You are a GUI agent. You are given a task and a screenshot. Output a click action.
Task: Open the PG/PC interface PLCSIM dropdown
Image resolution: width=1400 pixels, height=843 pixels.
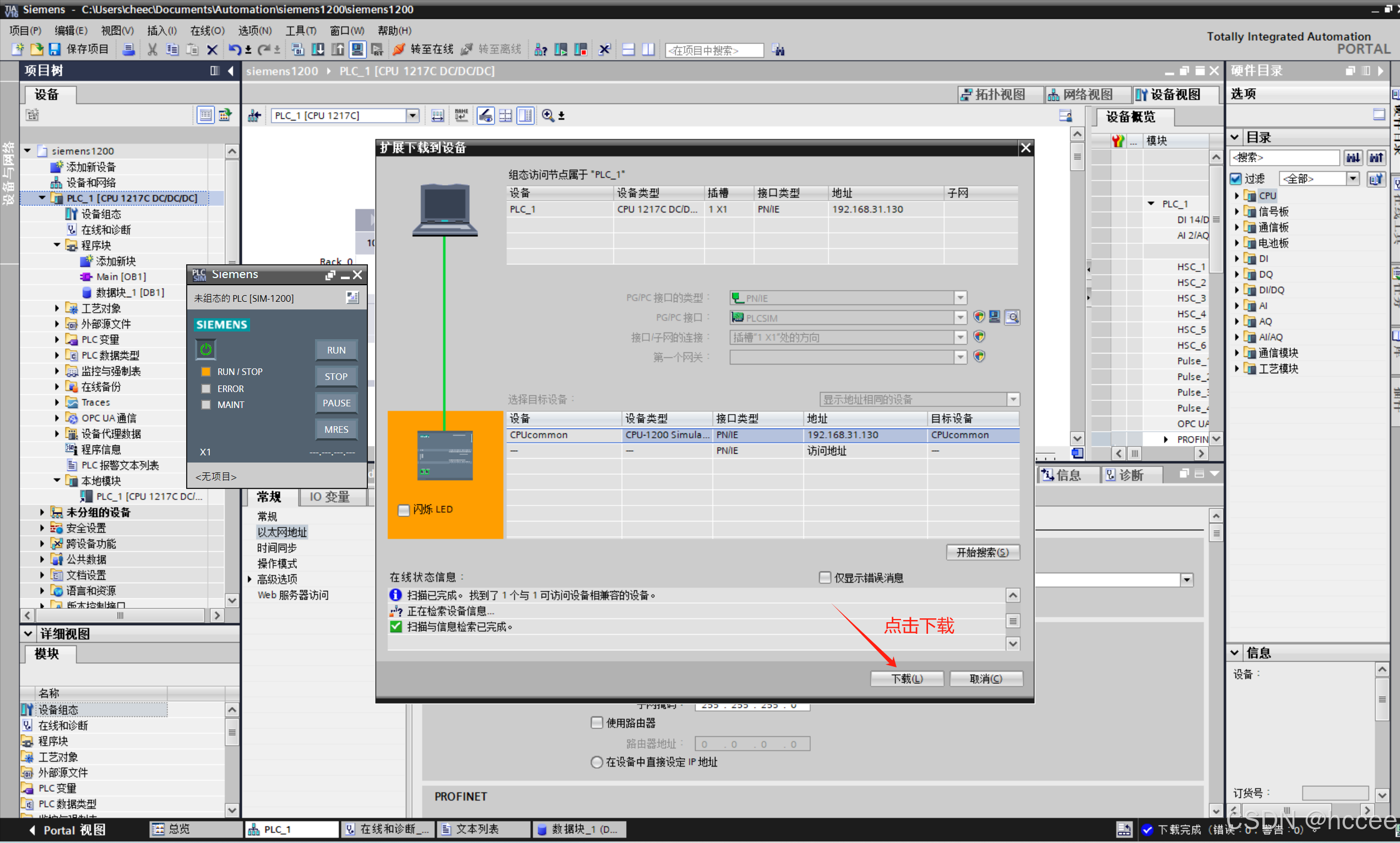(x=960, y=318)
